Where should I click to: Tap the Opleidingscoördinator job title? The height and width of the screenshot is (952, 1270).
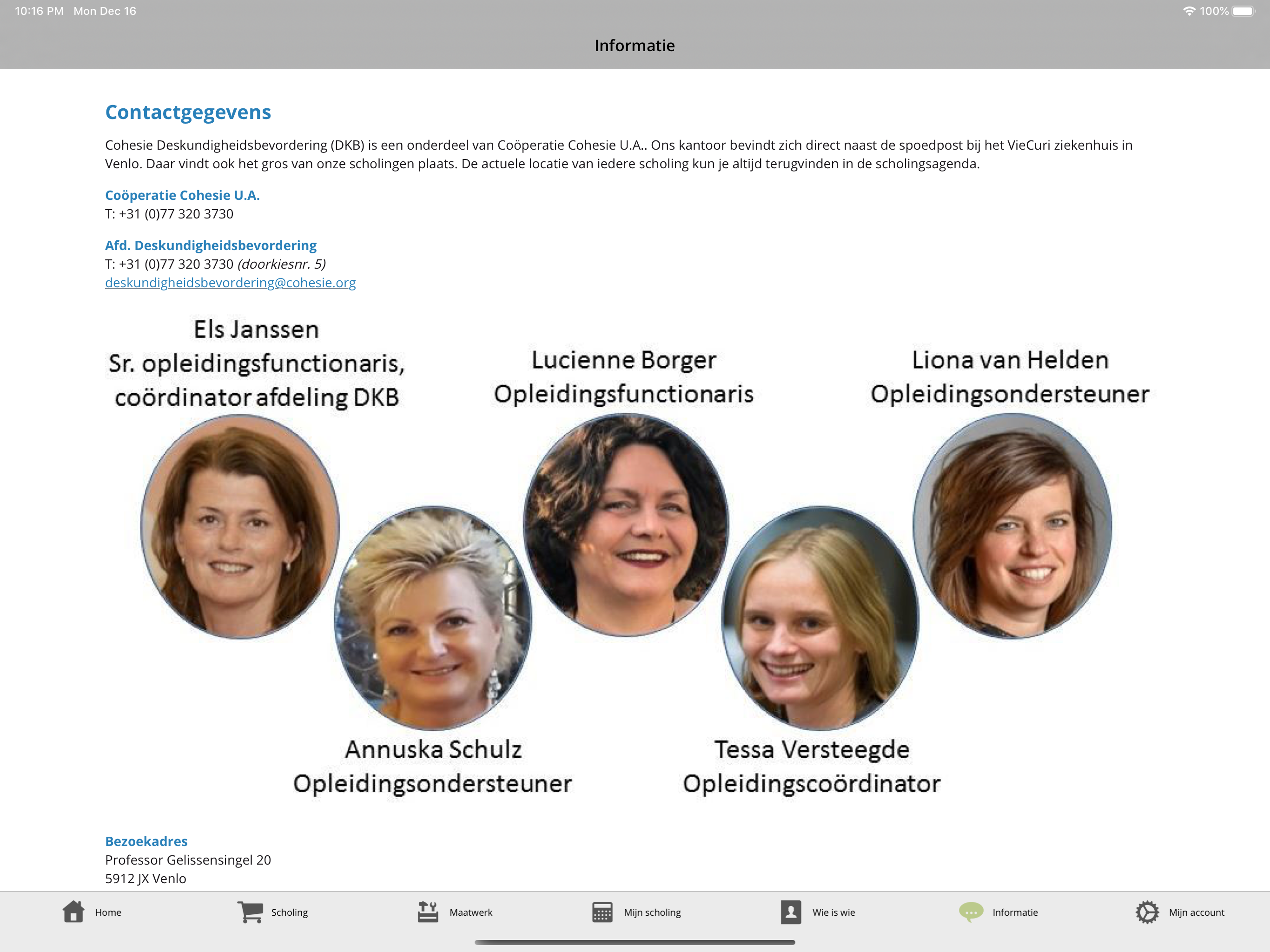point(812,784)
